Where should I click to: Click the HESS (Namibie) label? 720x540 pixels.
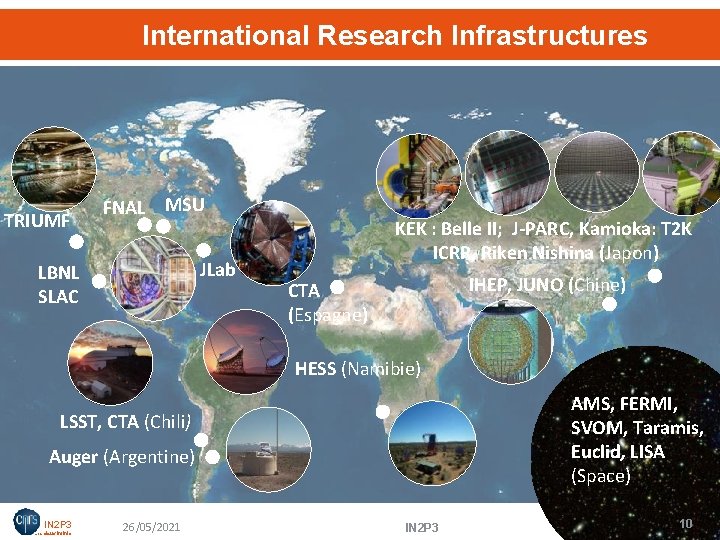tap(358, 368)
